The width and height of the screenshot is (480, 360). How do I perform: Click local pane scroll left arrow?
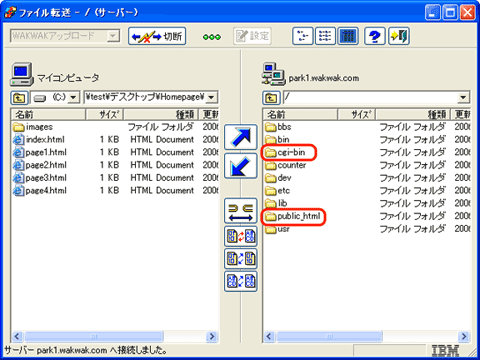click(x=17, y=336)
